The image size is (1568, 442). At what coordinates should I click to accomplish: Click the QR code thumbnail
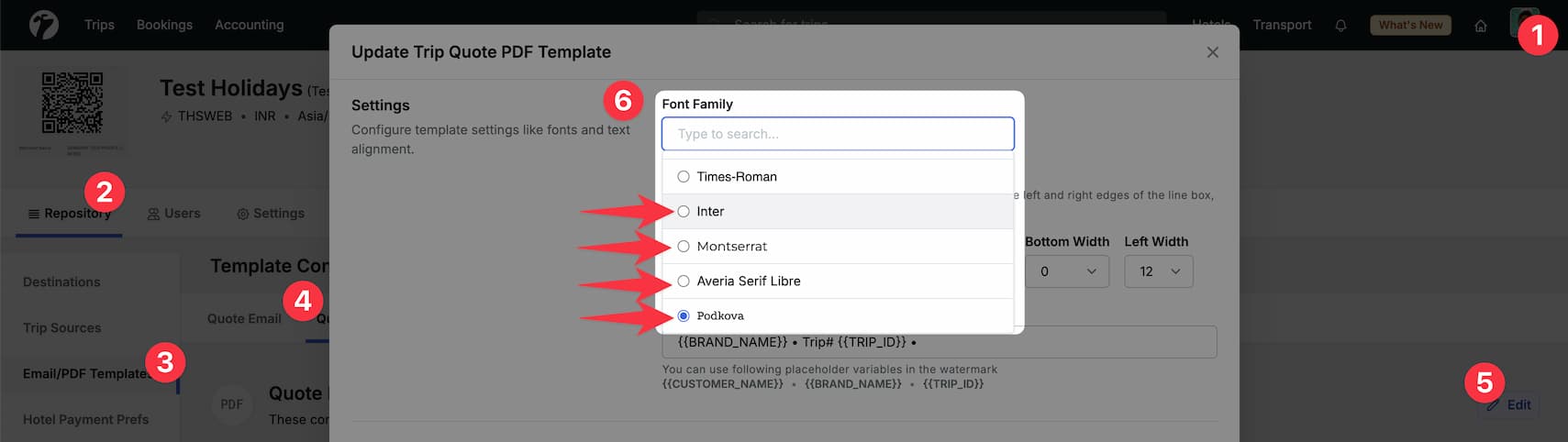pyautogui.click(x=72, y=103)
